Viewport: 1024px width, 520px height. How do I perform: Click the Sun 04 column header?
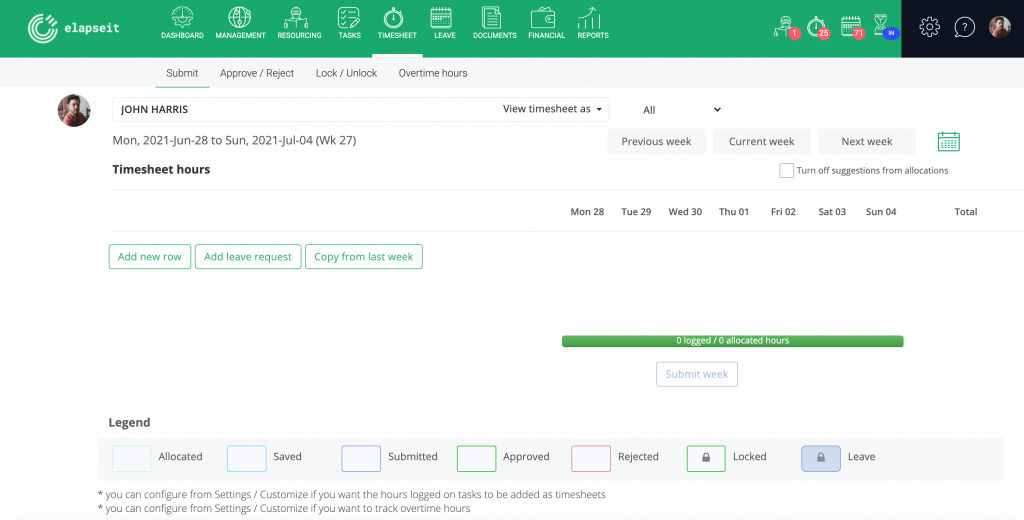881,212
